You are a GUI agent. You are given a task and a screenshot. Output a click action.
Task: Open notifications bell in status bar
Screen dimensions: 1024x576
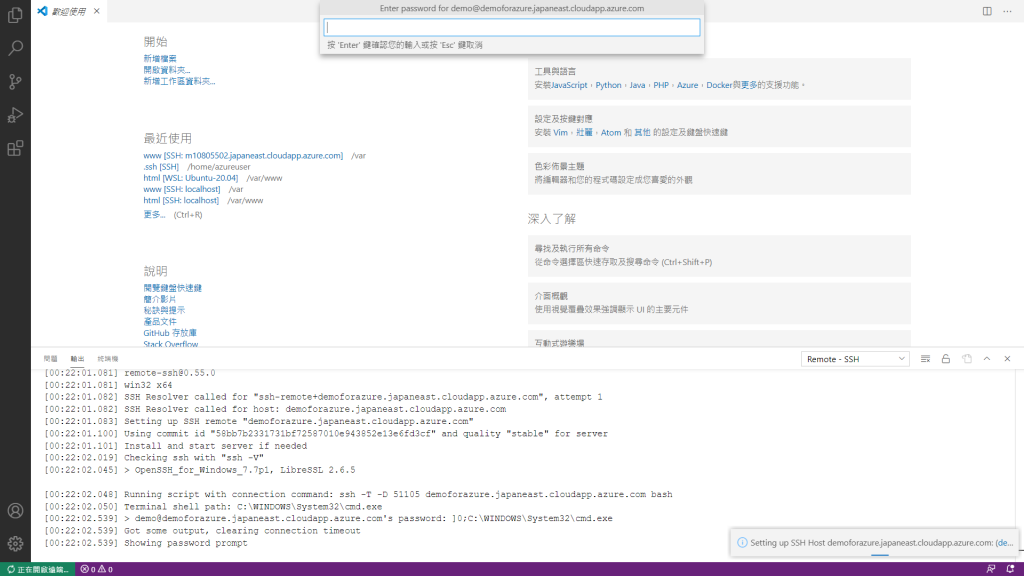1010,569
